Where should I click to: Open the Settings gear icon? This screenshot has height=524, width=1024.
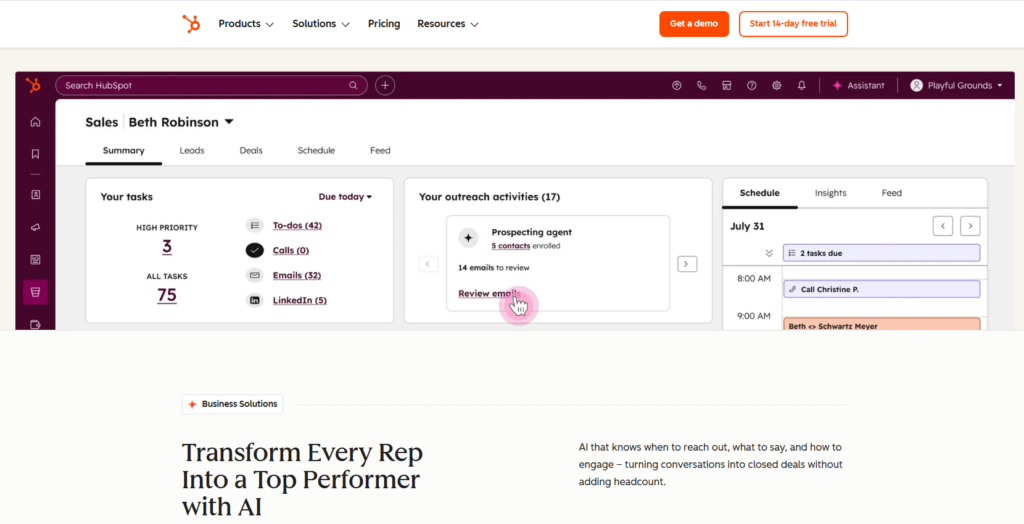point(776,86)
